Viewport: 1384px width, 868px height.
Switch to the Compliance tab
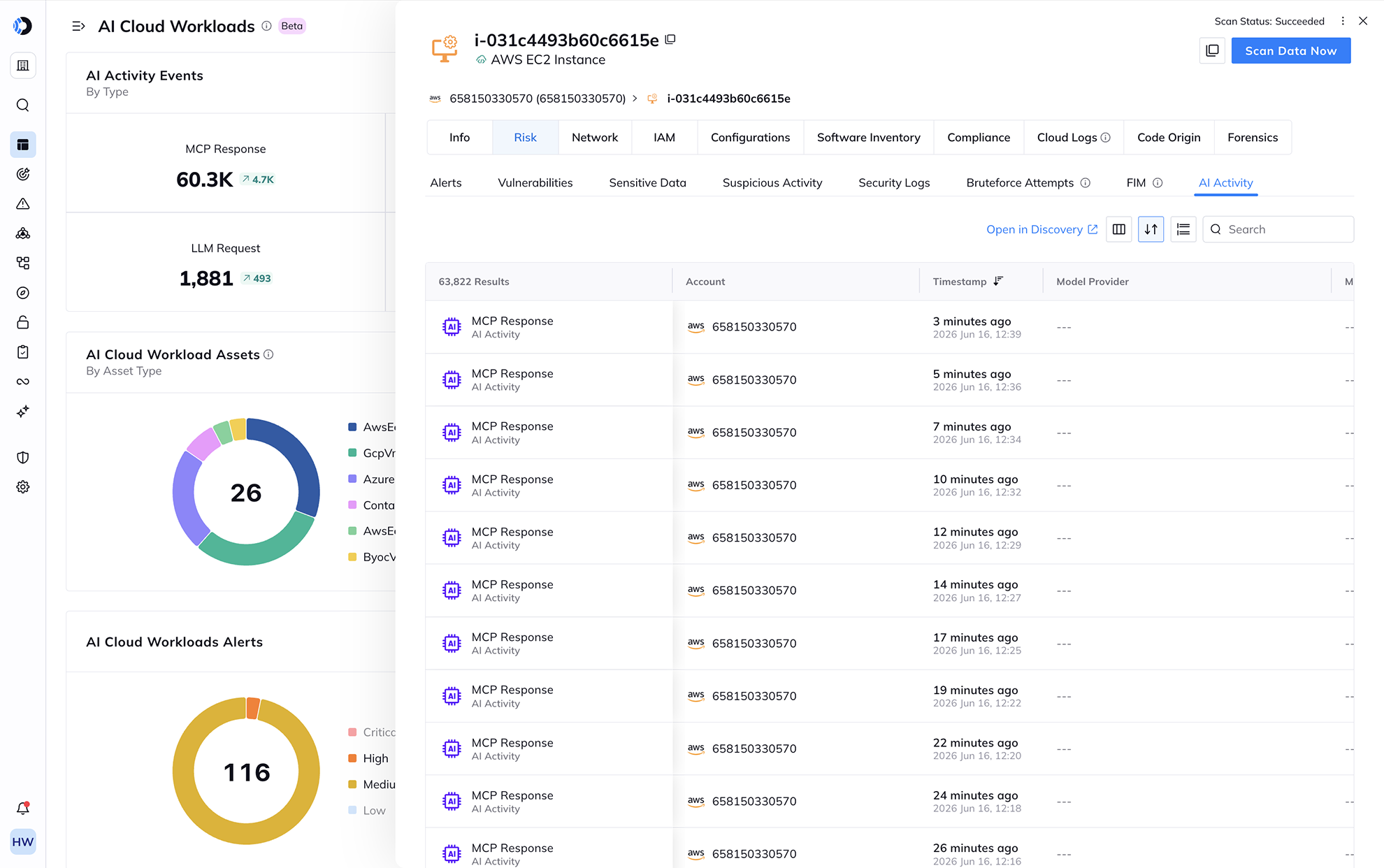click(979, 138)
